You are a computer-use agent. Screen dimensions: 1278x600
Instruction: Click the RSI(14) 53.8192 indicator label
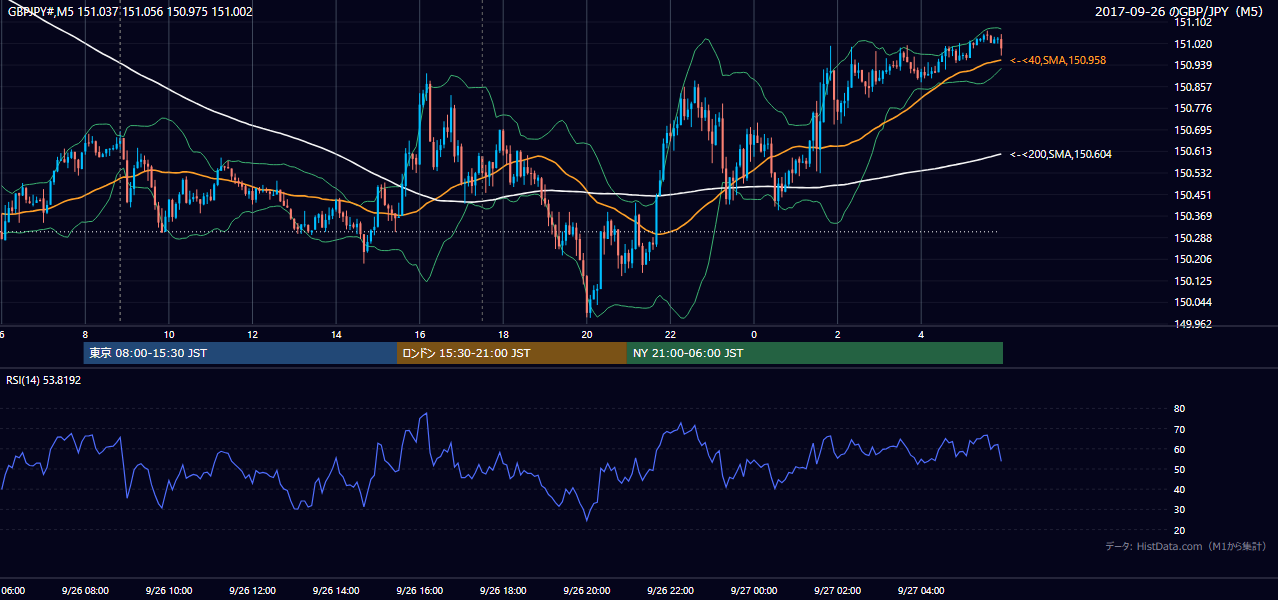pyautogui.click(x=44, y=380)
